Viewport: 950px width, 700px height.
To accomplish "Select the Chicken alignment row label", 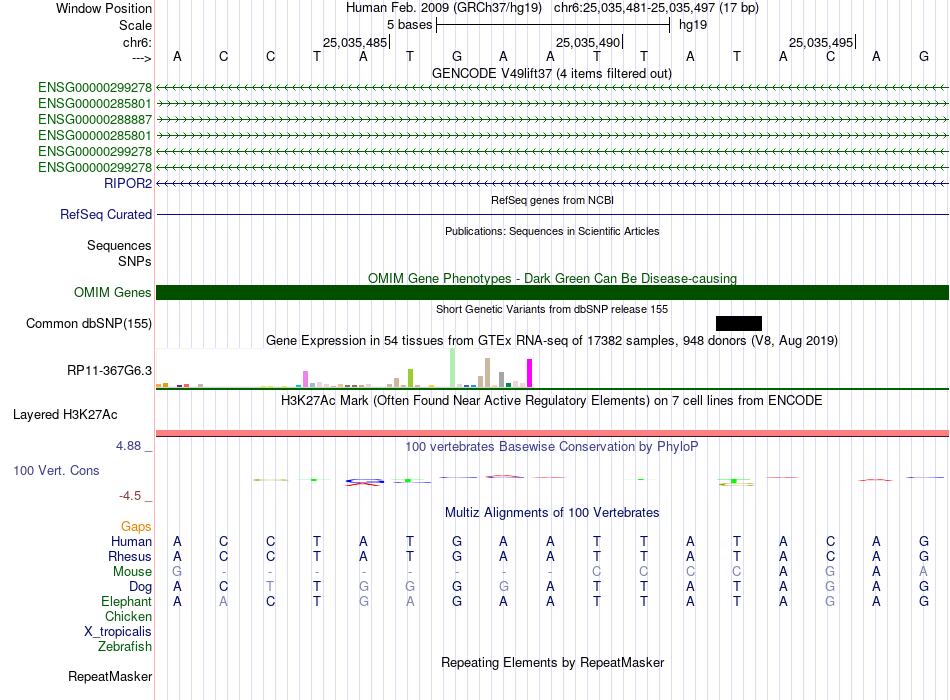I will pos(128,616).
